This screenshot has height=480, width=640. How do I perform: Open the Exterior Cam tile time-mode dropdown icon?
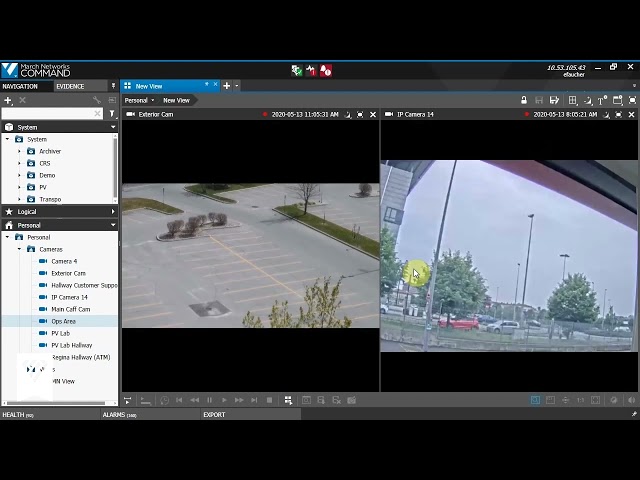348,115
